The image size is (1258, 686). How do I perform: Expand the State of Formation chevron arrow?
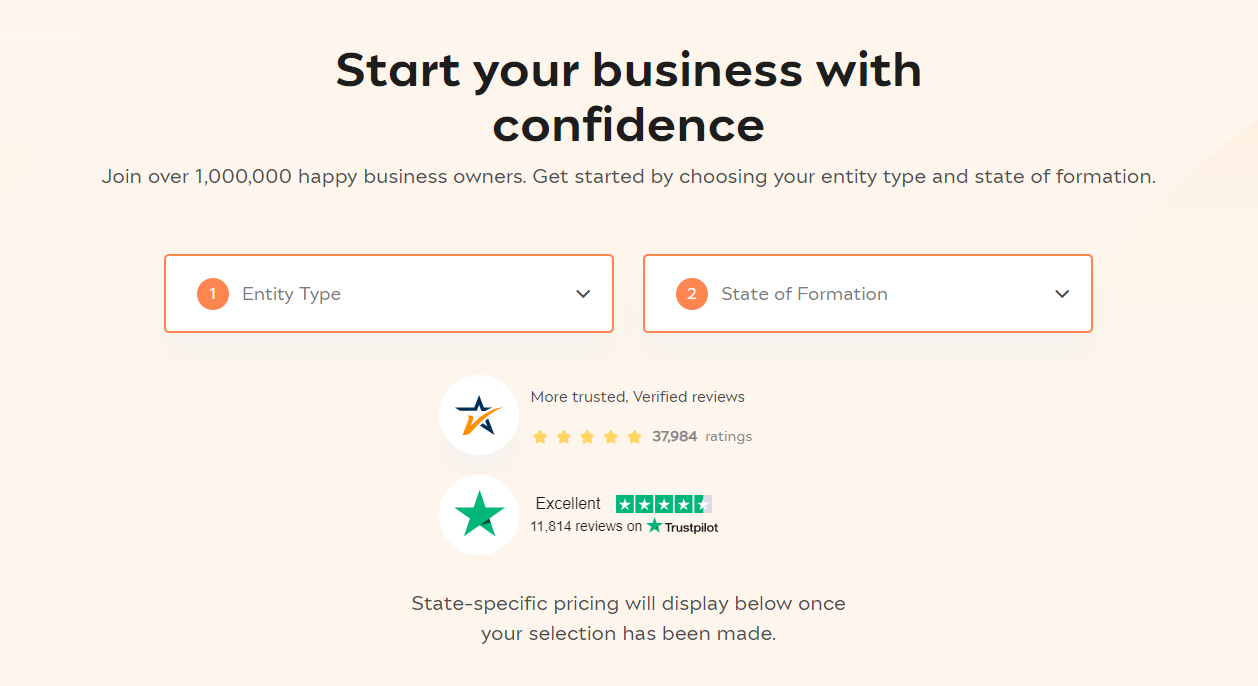click(x=1062, y=294)
